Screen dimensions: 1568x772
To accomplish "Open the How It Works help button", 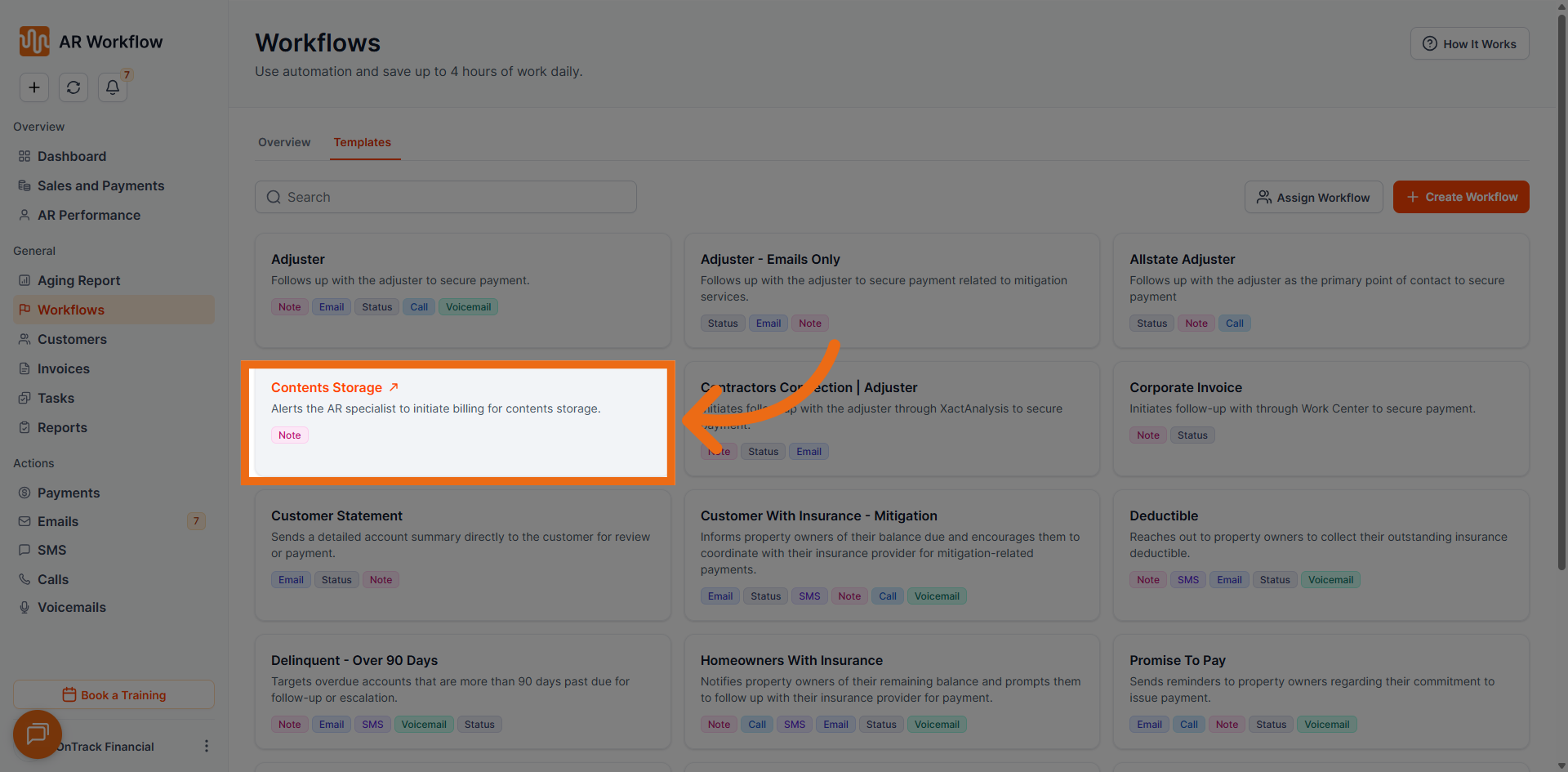I will (1469, 44).
